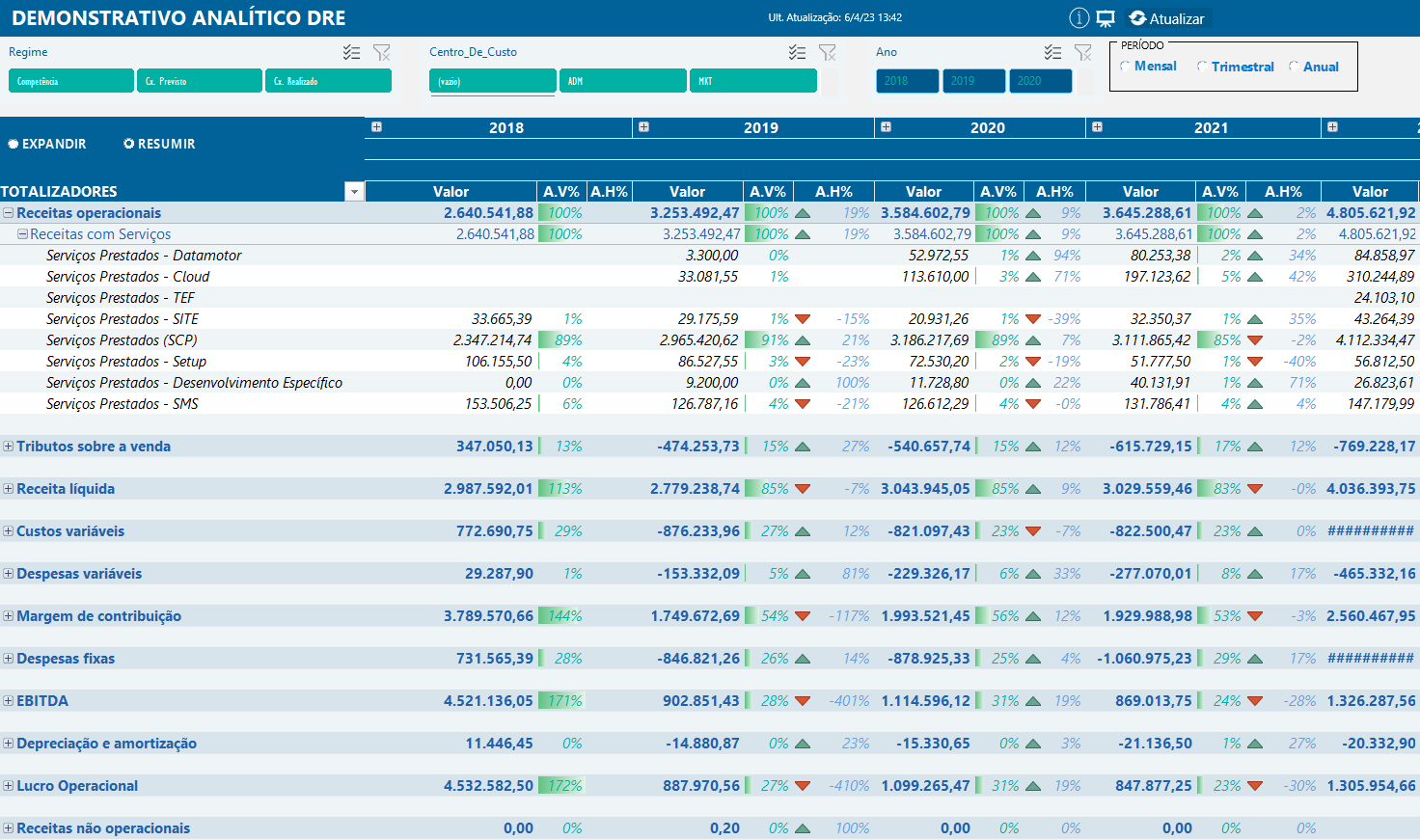Select Serviços Prestados - Datamotor row label
The height and width of the screenshot is (840, 1420).
(x=144, y=256)
